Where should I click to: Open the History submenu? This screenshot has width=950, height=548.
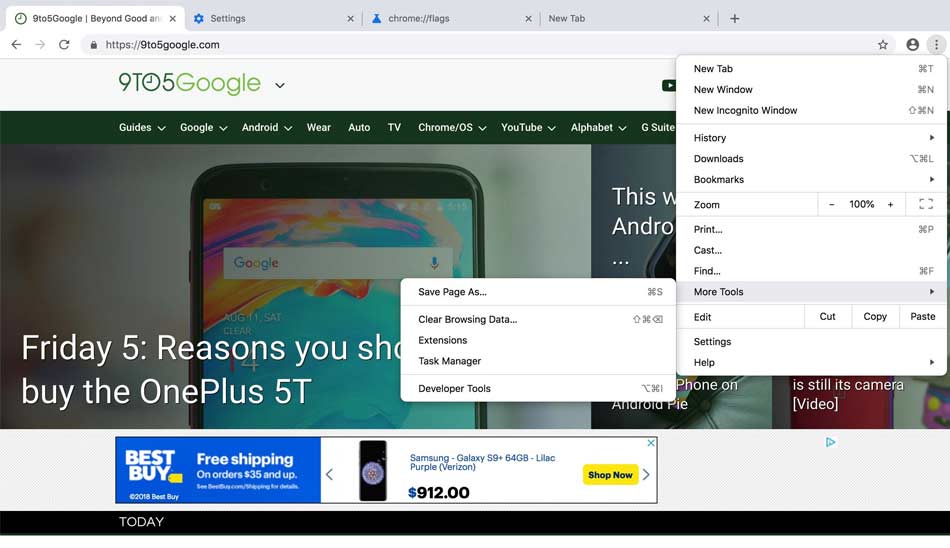point(811,138)
